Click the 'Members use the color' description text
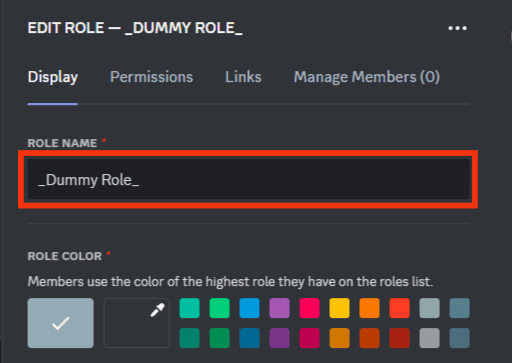 (230, 282)
